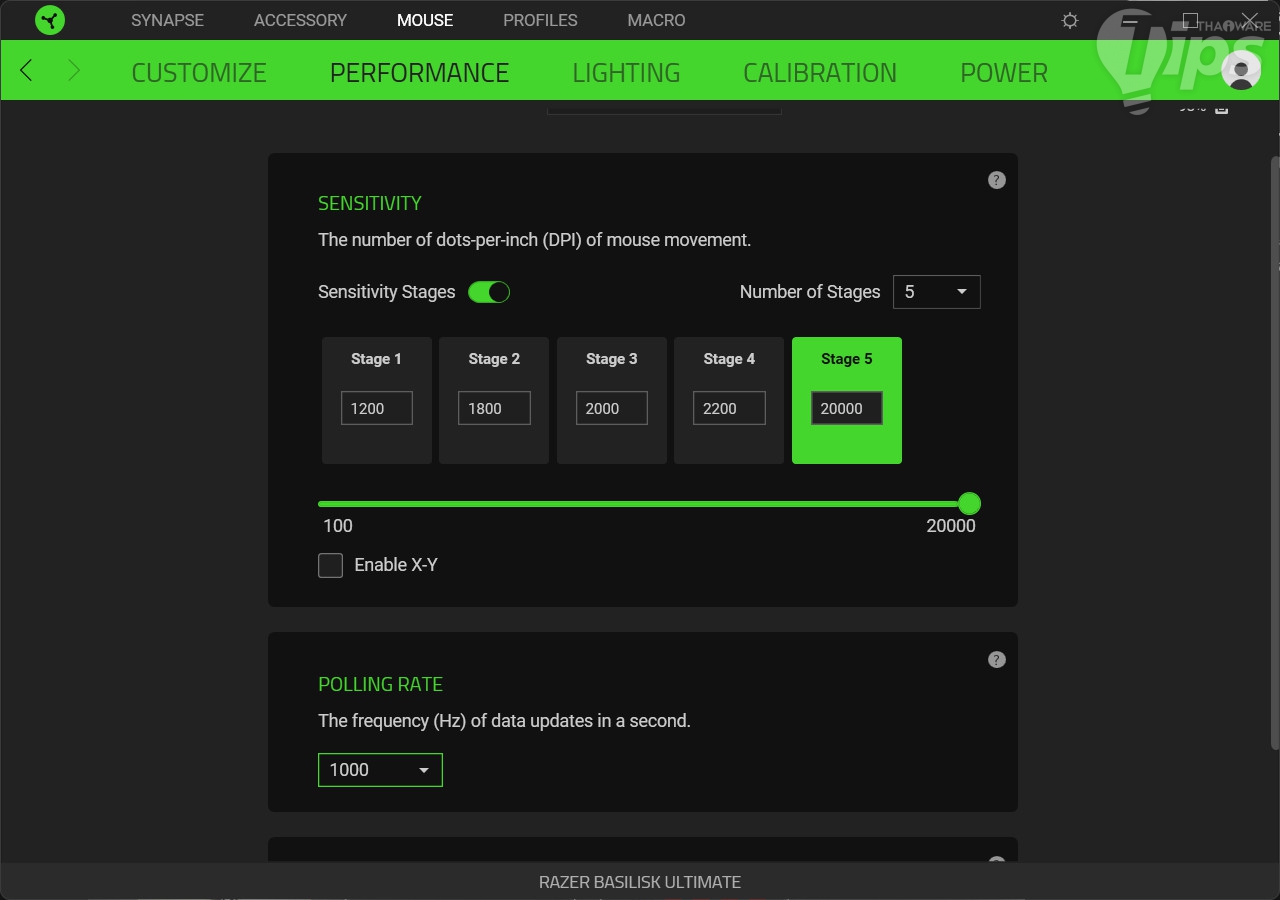Select the MOUSE tab
The image size is (1280, 900).
click(425, 20)
